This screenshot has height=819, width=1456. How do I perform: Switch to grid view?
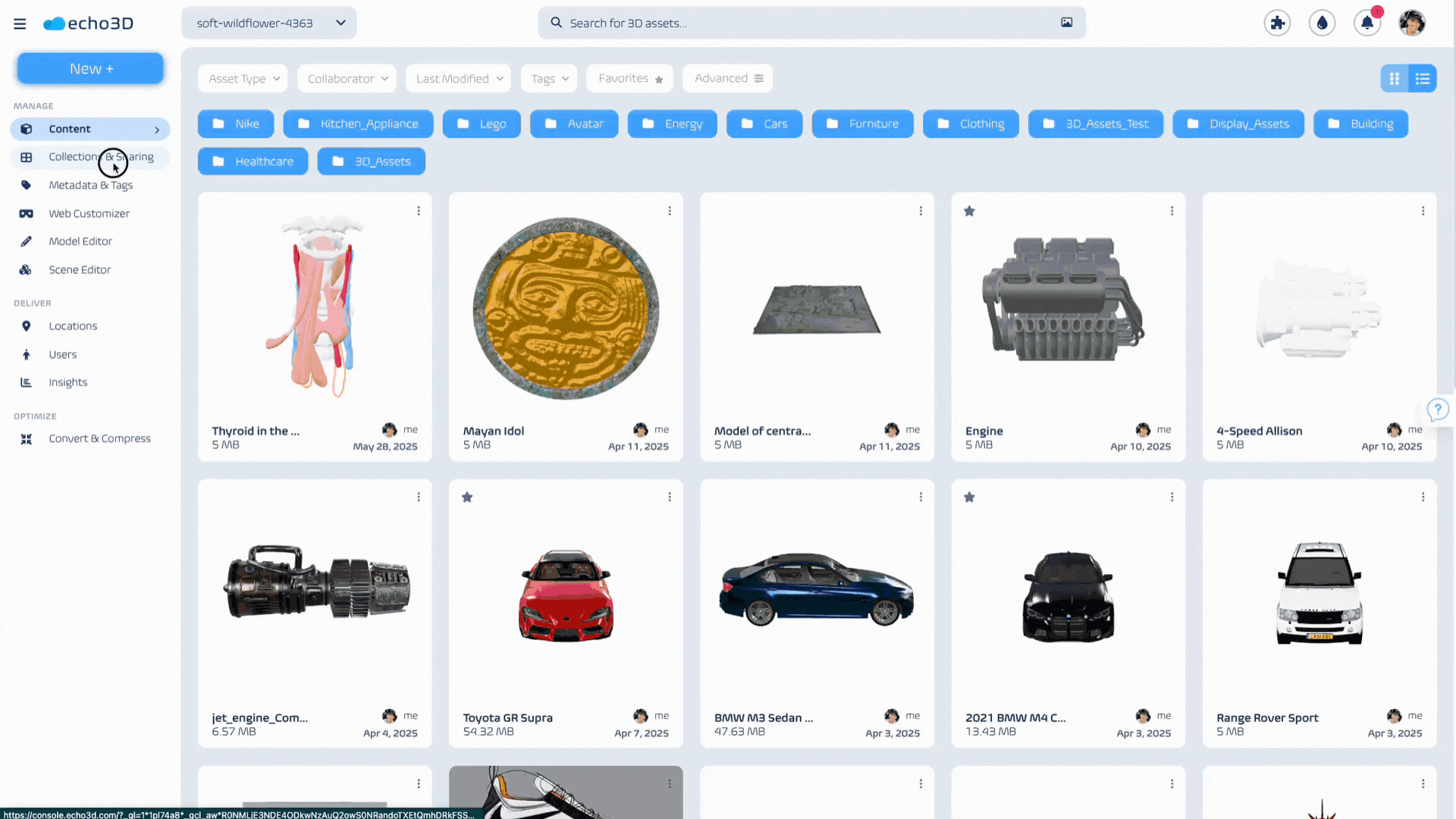pyautogui.click(x=1394, y=78)
